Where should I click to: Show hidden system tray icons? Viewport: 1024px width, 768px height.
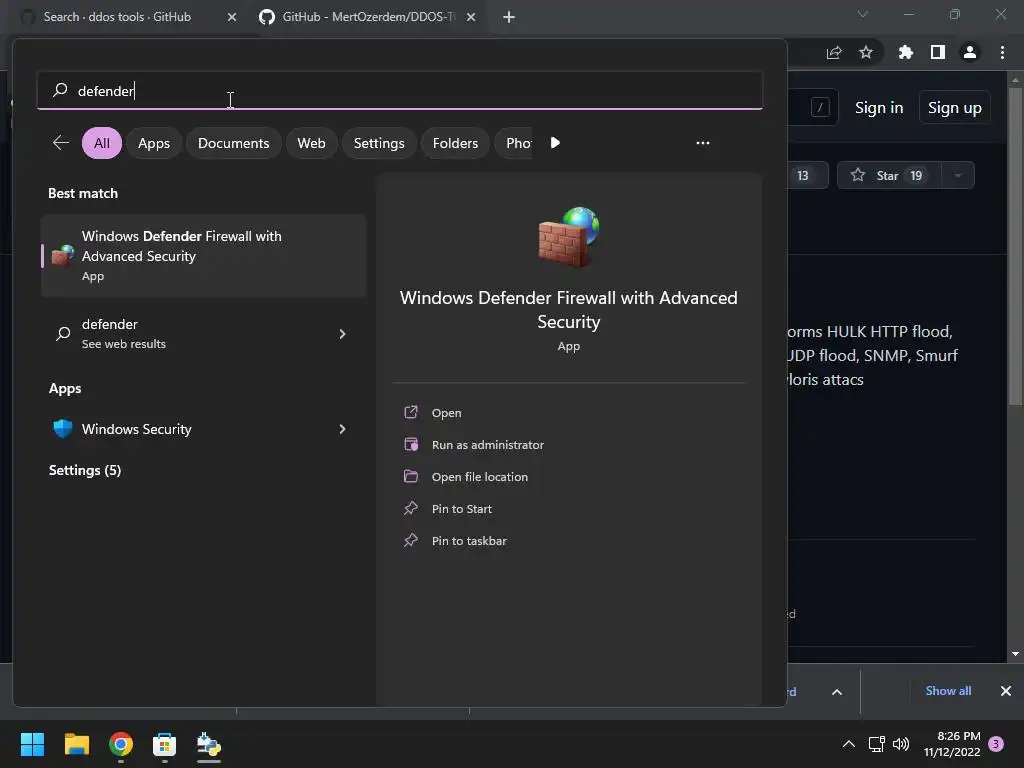click(x=848, y=744)
